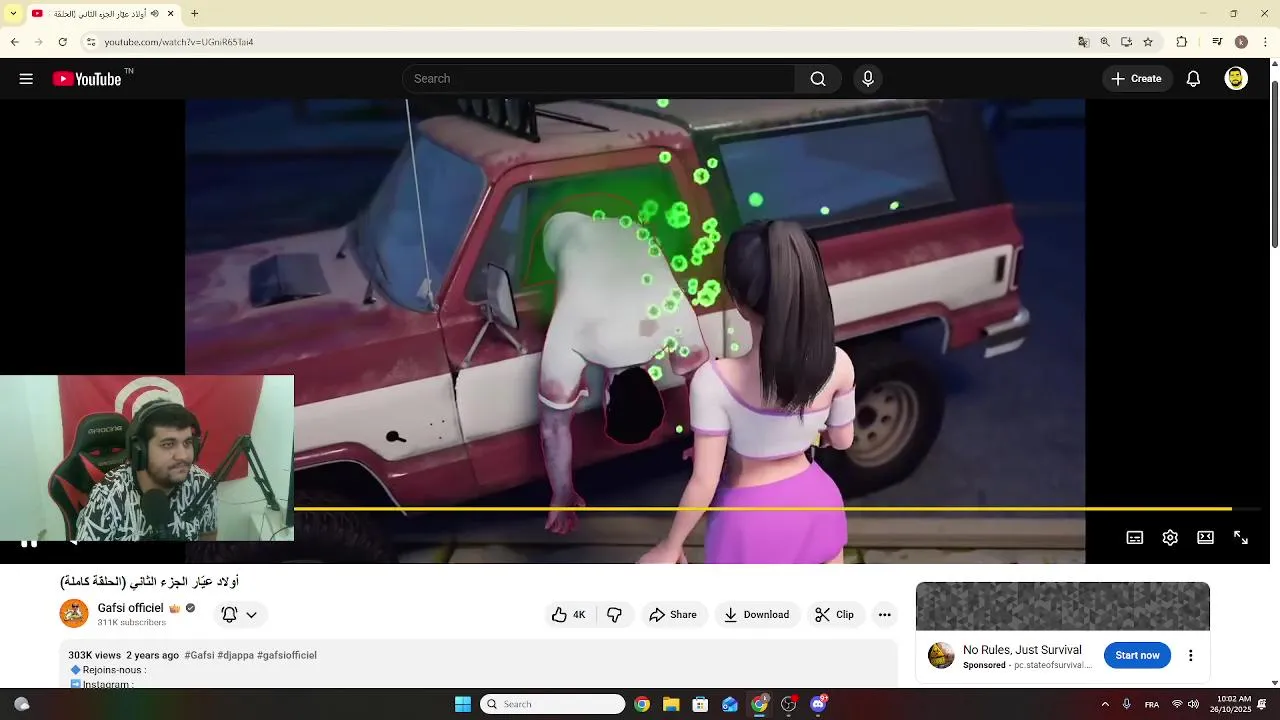1280x720 pixels.
Task: Open the subscription notification bell dropdown
Action: [239, 615]
